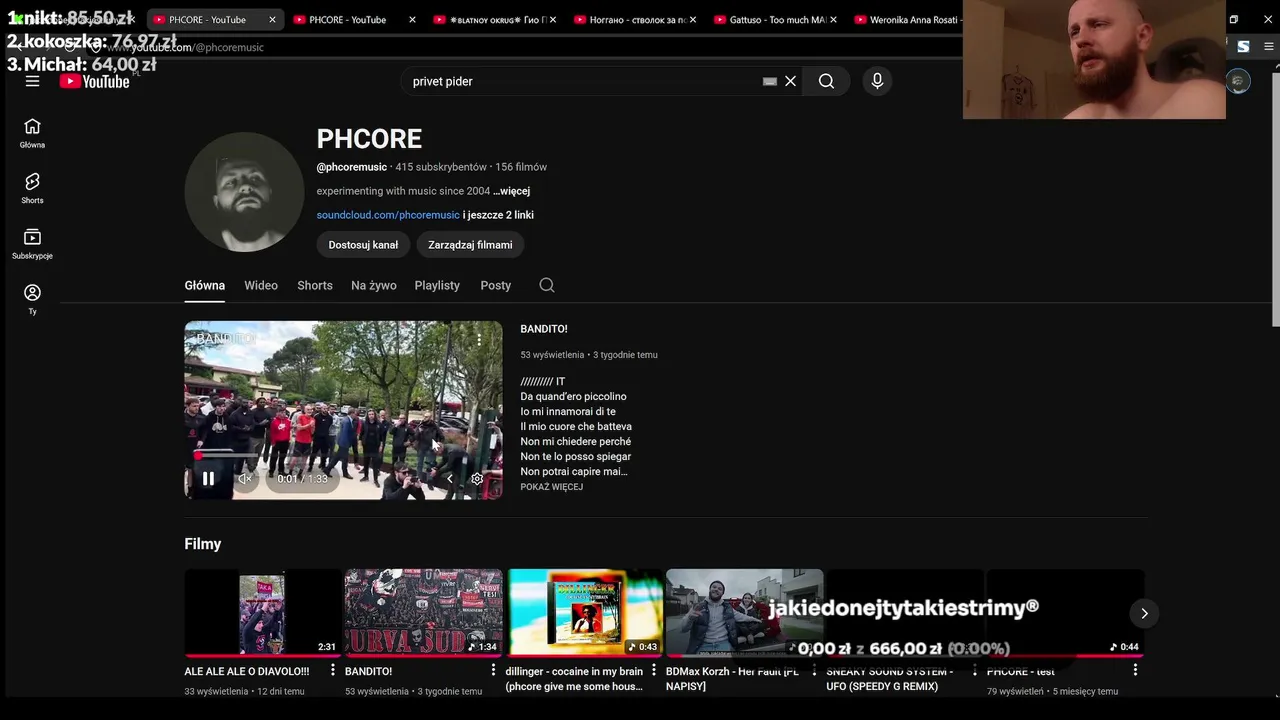Expand video description via POKAŻ WIĘCEJ

[x=551, y=487]
